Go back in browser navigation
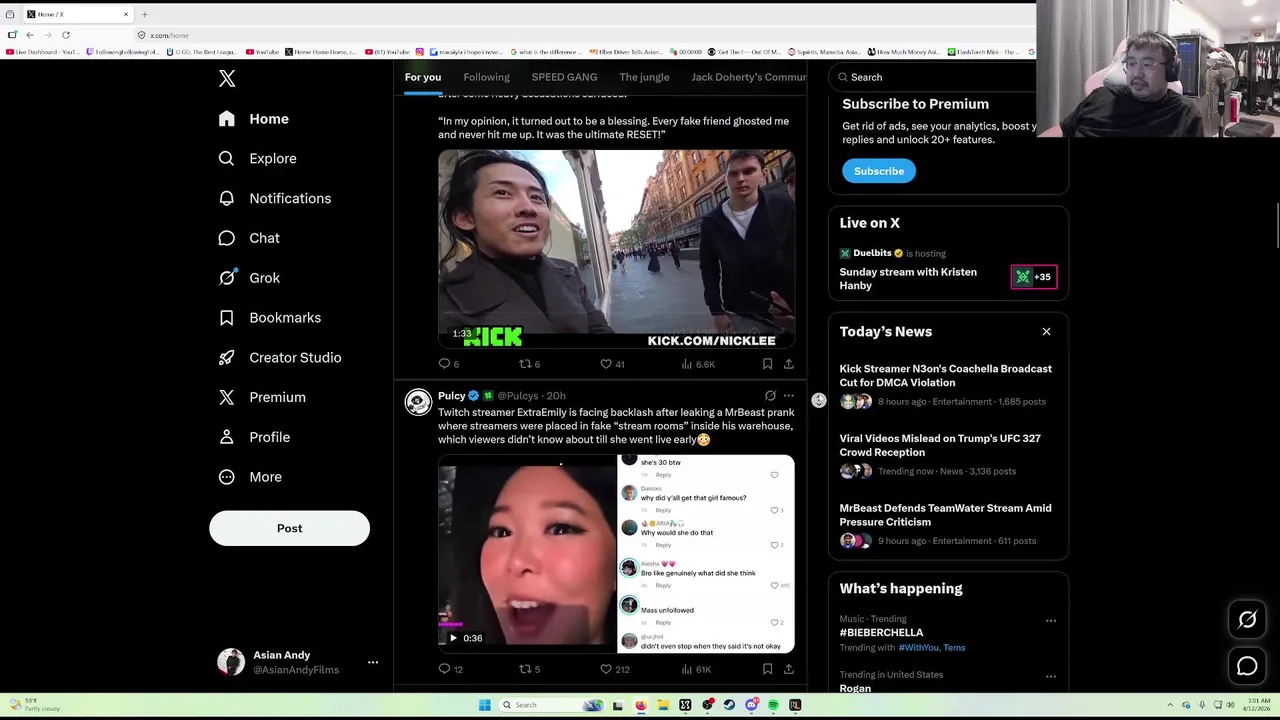 tap(29, 35)
